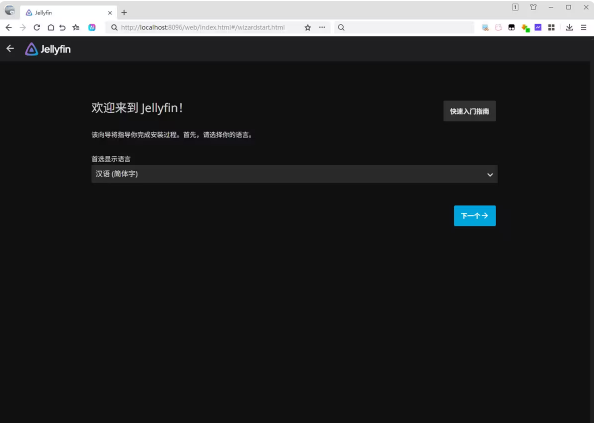Click the 首选显示语言 label
The height and width of the screenshot is (423, 594).
coord(111,159)
